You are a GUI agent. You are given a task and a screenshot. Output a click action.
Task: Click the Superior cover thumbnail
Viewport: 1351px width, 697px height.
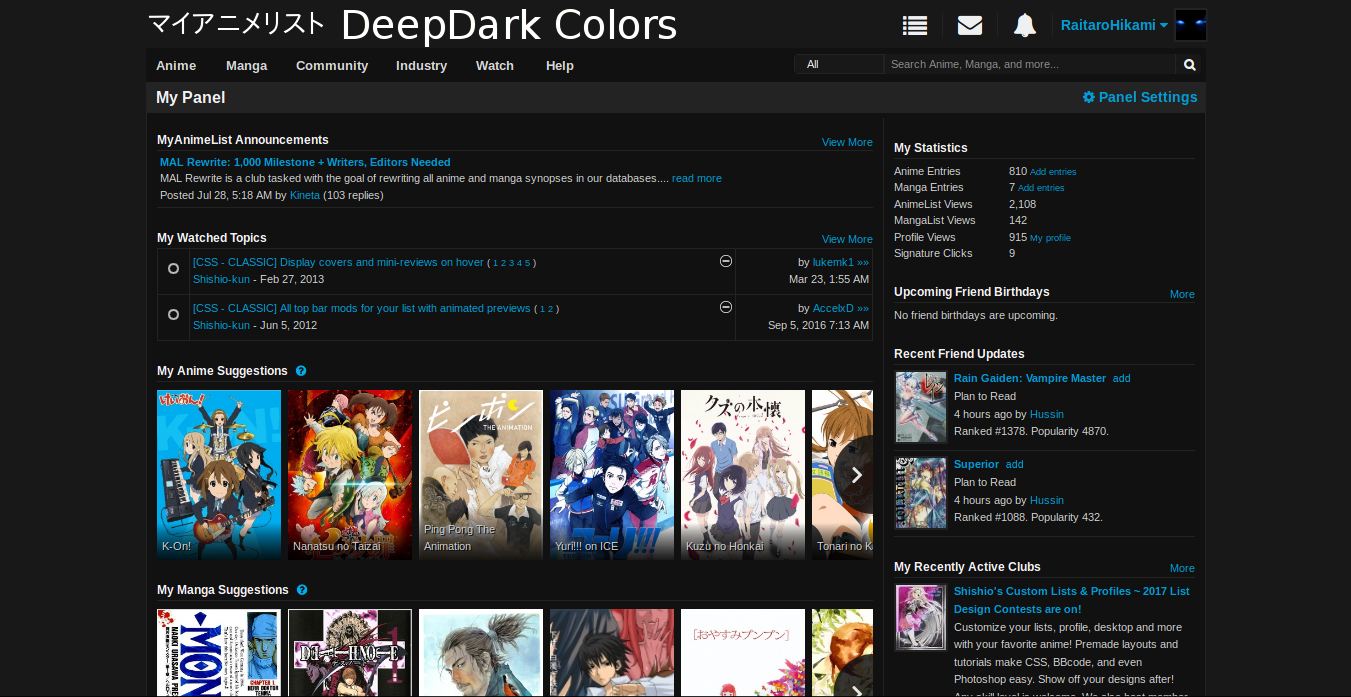click(921, 493)
